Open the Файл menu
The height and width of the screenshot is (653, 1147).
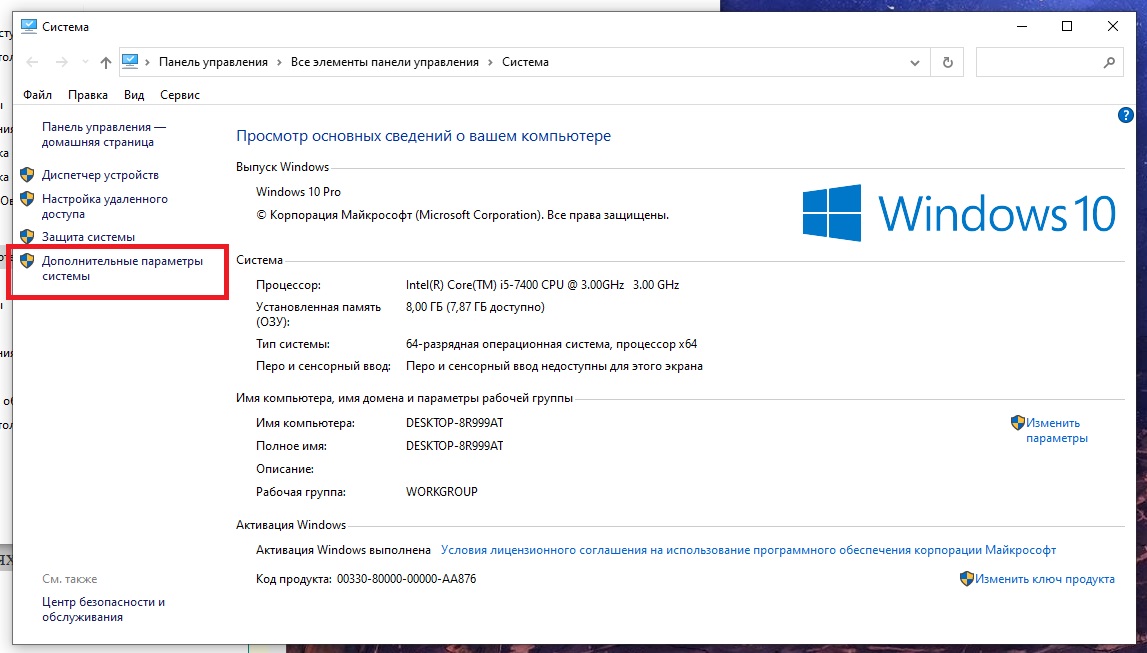(37, 95)
